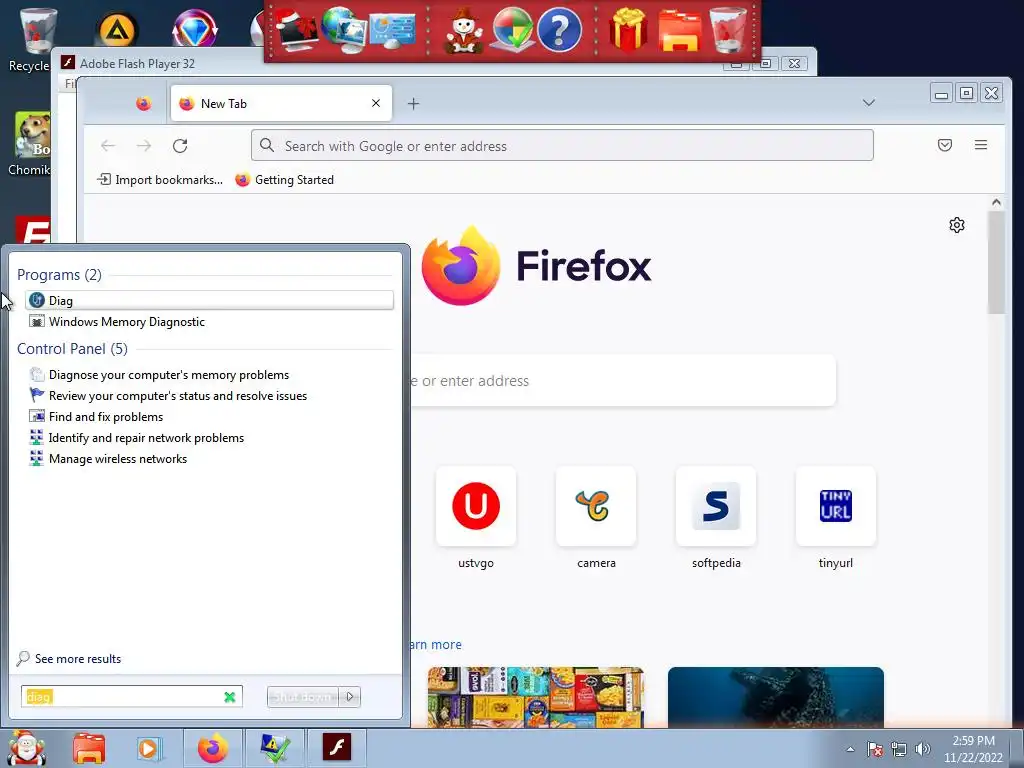Open Getting Started bookmark
This screenshot has height=768, width=1024.
pos(285,180)
